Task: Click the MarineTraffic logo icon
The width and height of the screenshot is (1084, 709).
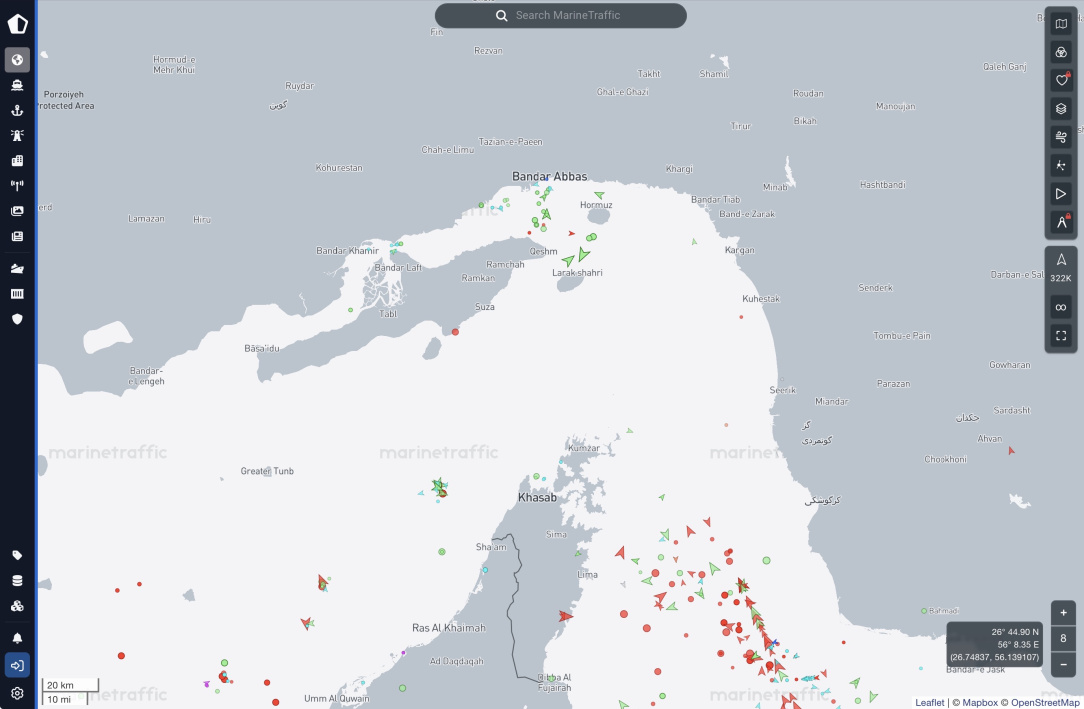Action: [x=17, y=23]
